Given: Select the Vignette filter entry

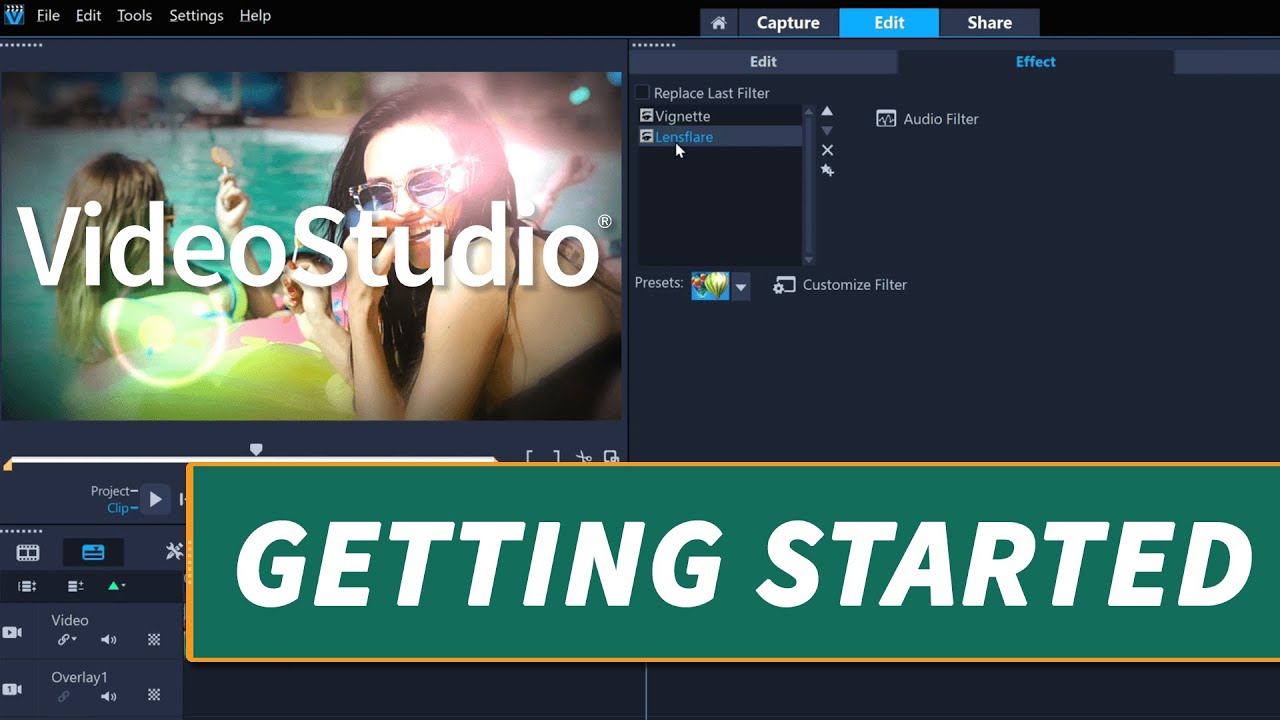Looking at the screenshot, I should [x=720, y=116].
